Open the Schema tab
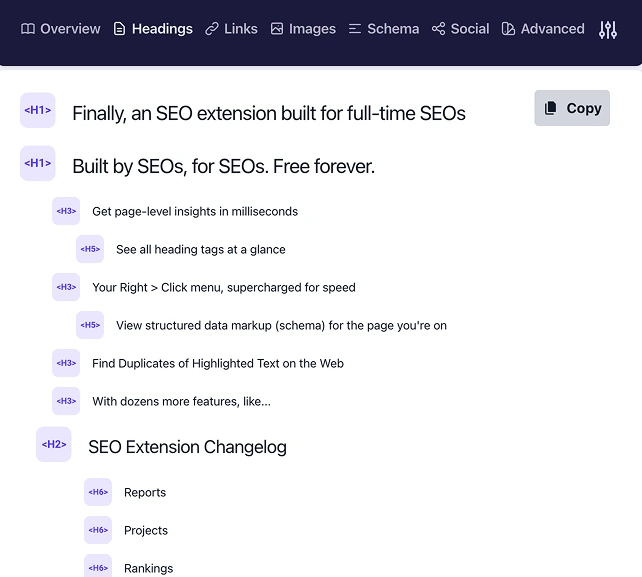Screen dimensions: 642x577 (383, 29)
